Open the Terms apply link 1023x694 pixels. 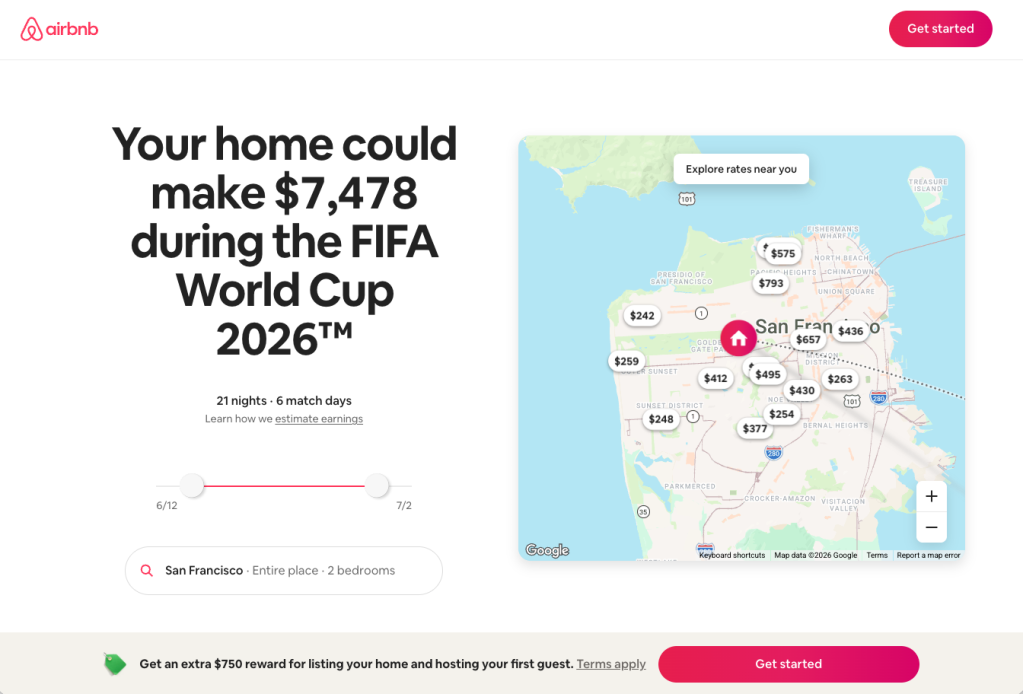(610, 663)
